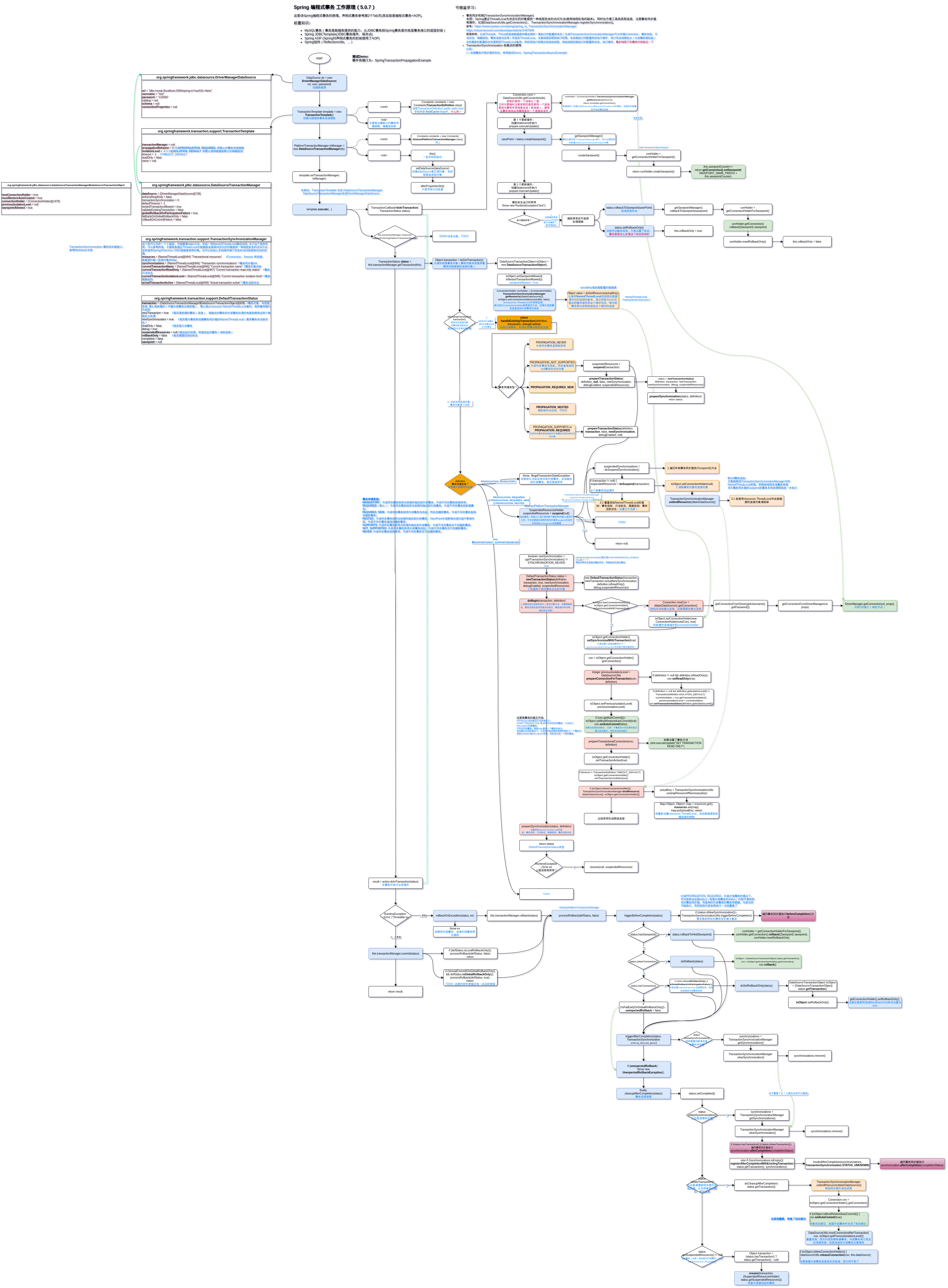Select 'Connection conn = DataSourceUtils.getConnection(ds)' node
Image resolution: width=948 pixels, height=1288 pixels.
click(524, 103)
